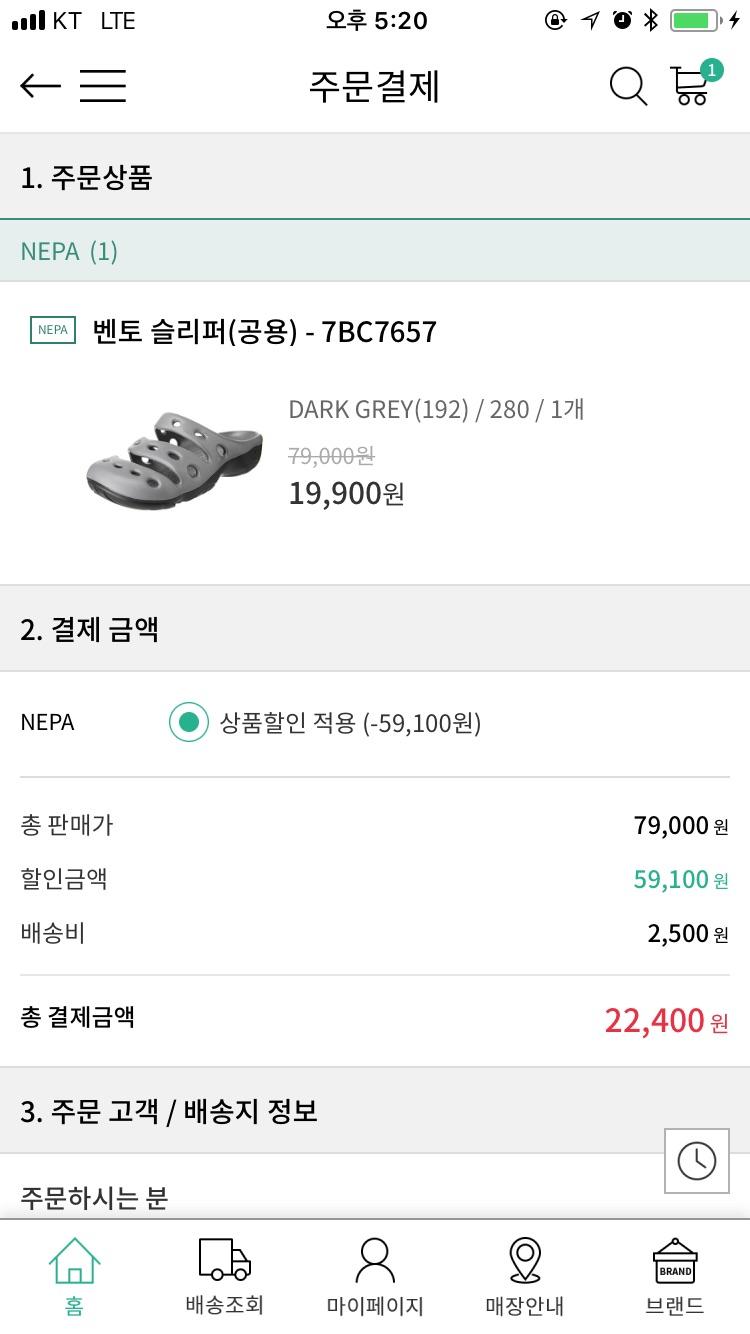Select the product discount radio button
750x1334 pixels.
pos(188,722)
